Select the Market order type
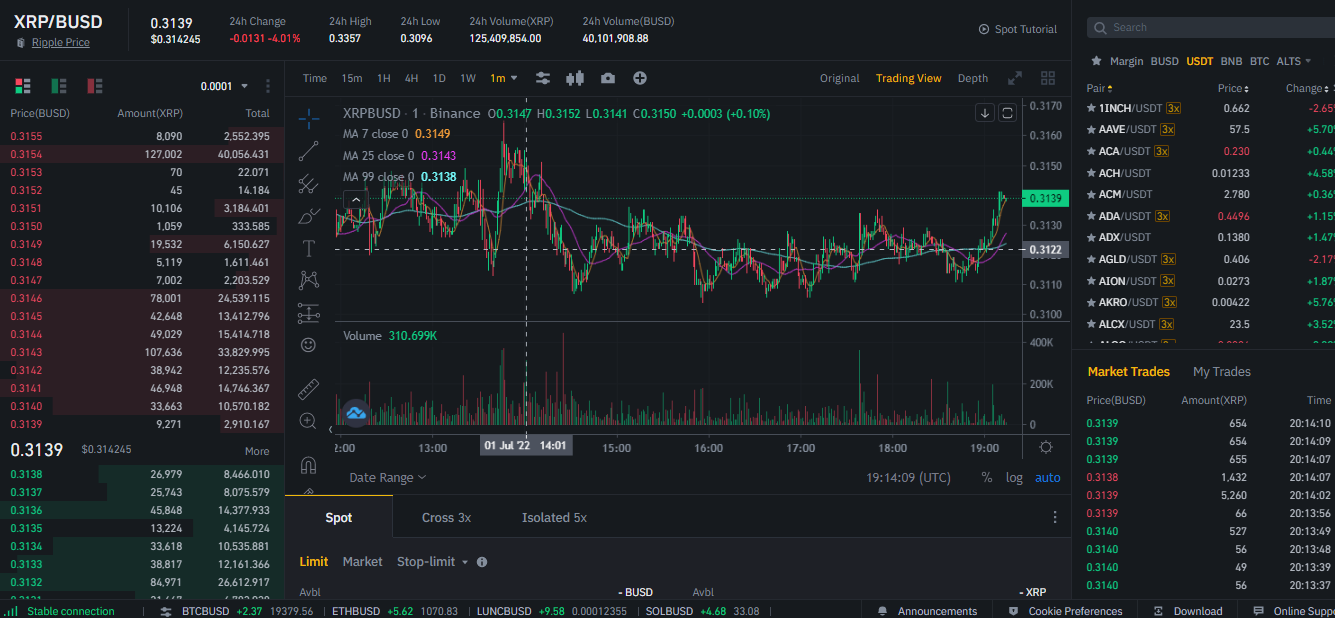Screen dimensions: 1335x618 362,562
